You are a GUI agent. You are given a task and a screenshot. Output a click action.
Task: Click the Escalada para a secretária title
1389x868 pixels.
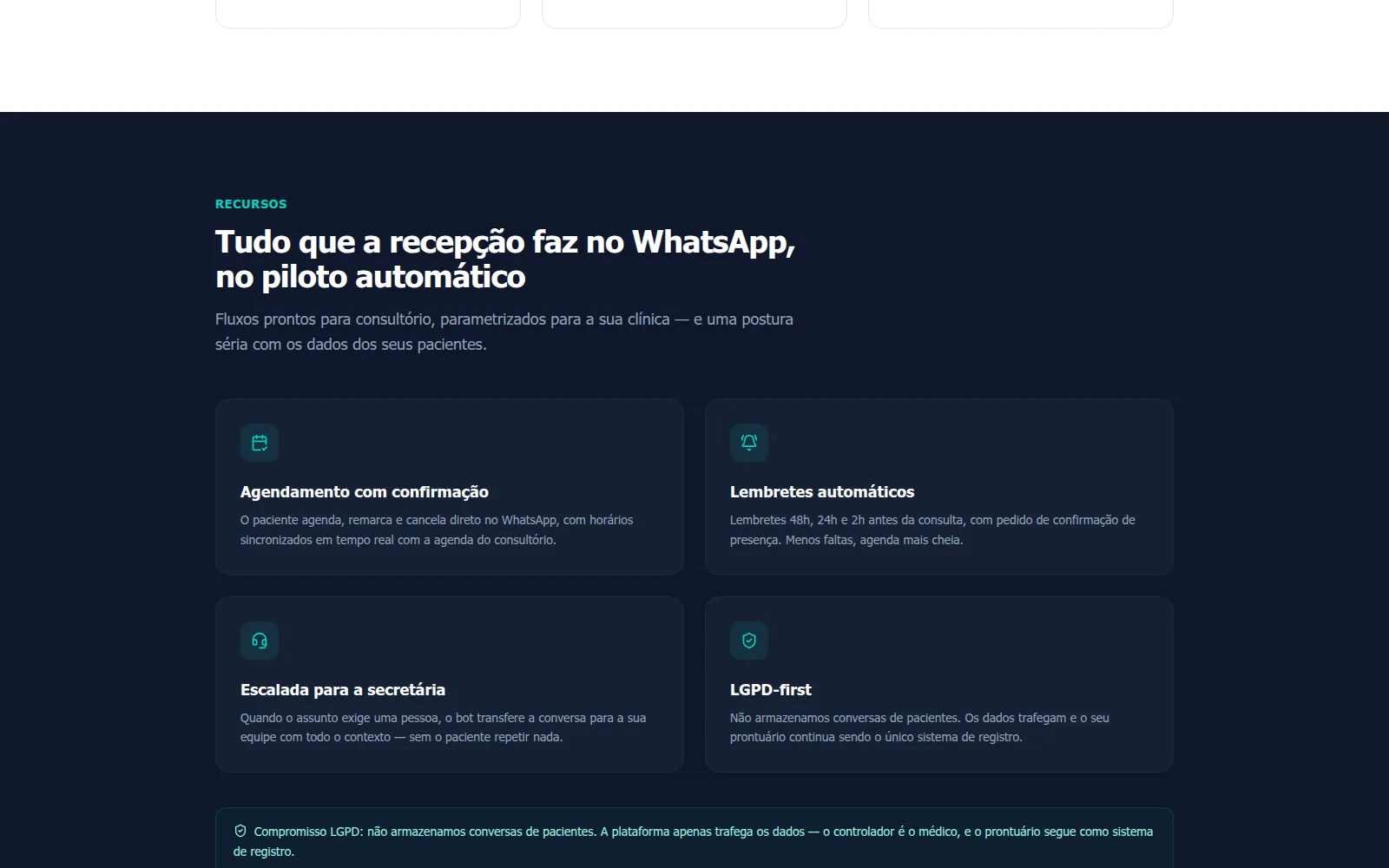(x=343, y=690)
